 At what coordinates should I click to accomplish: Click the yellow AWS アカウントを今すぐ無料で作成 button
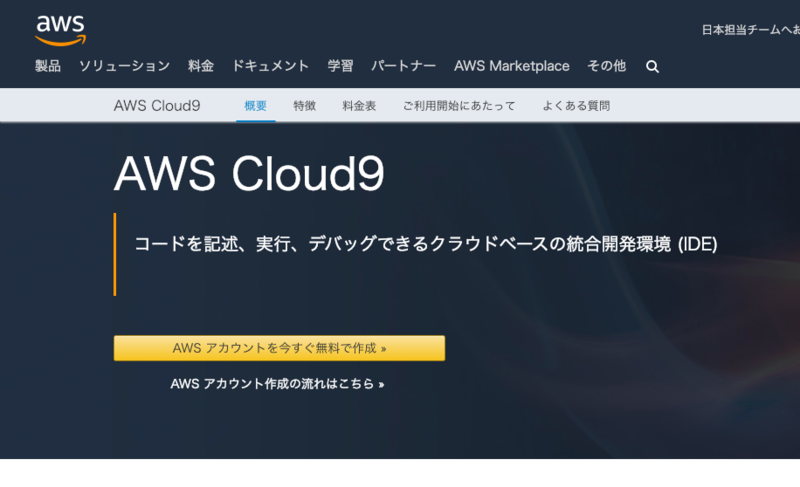pyautogui.click(x=279, y=348)
